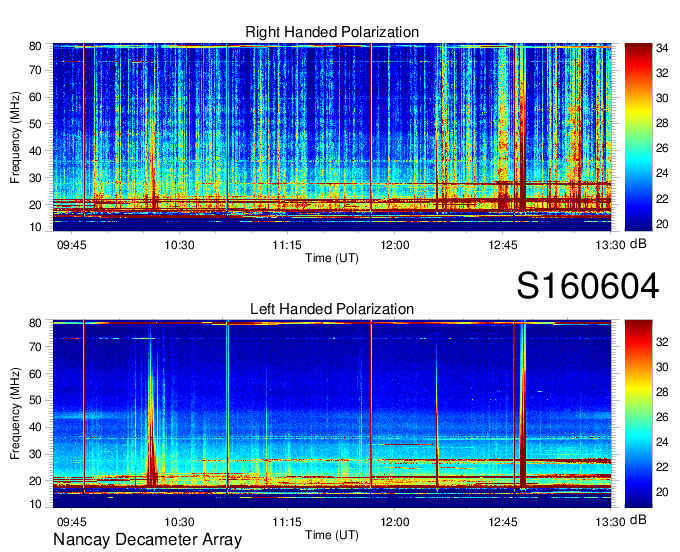Screen dimensions: 680x552
Task: Click "Frequency (MHz)" axis label of Right Handed plot
Action: pyautogui.click(x=15, y=137)
